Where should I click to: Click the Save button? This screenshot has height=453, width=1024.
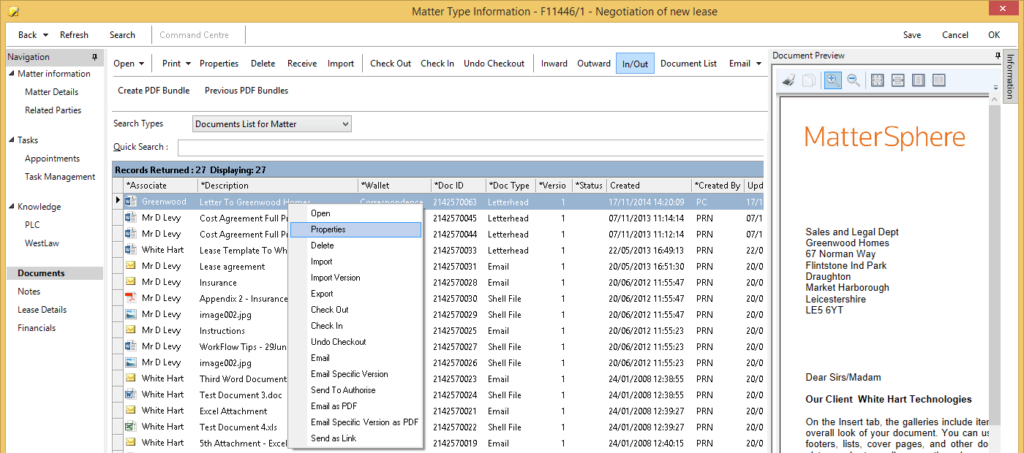[912, 35]
